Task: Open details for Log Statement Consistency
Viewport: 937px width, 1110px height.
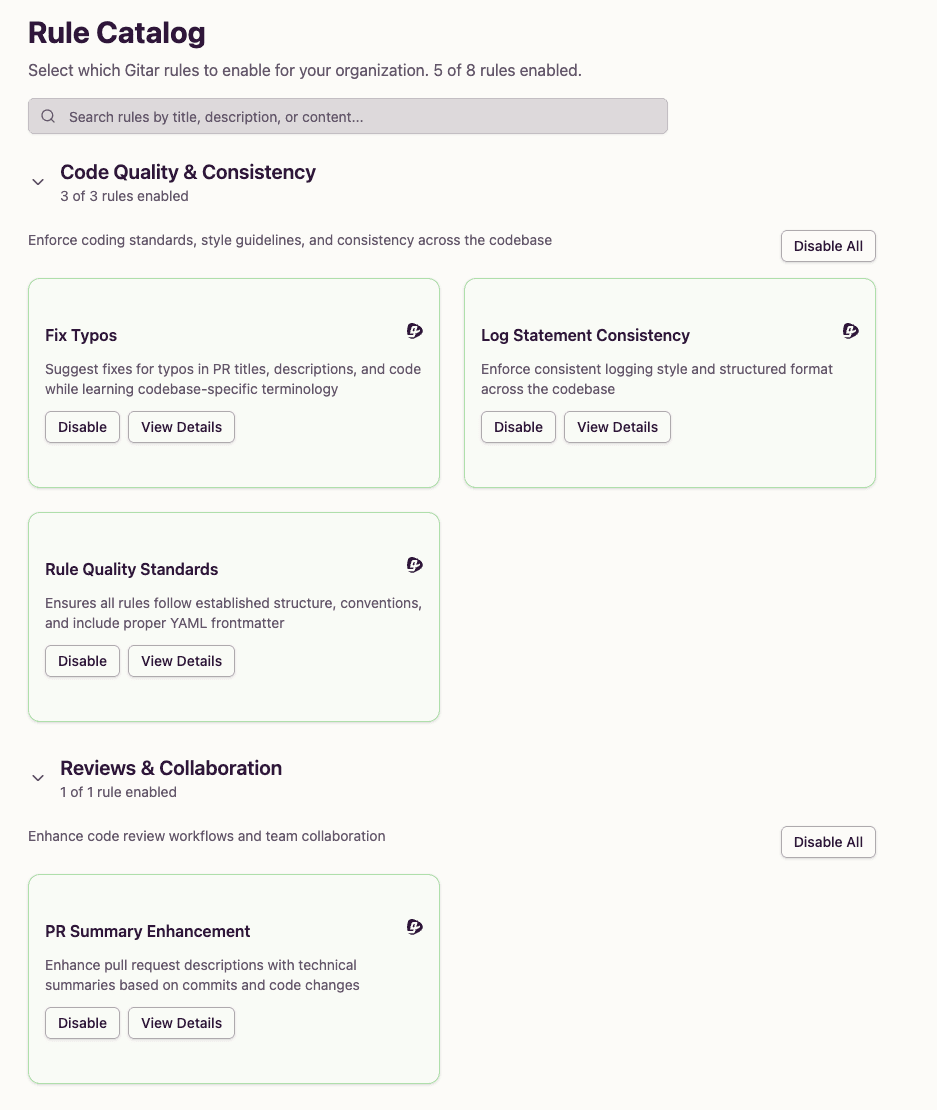Action: (617, 427)
